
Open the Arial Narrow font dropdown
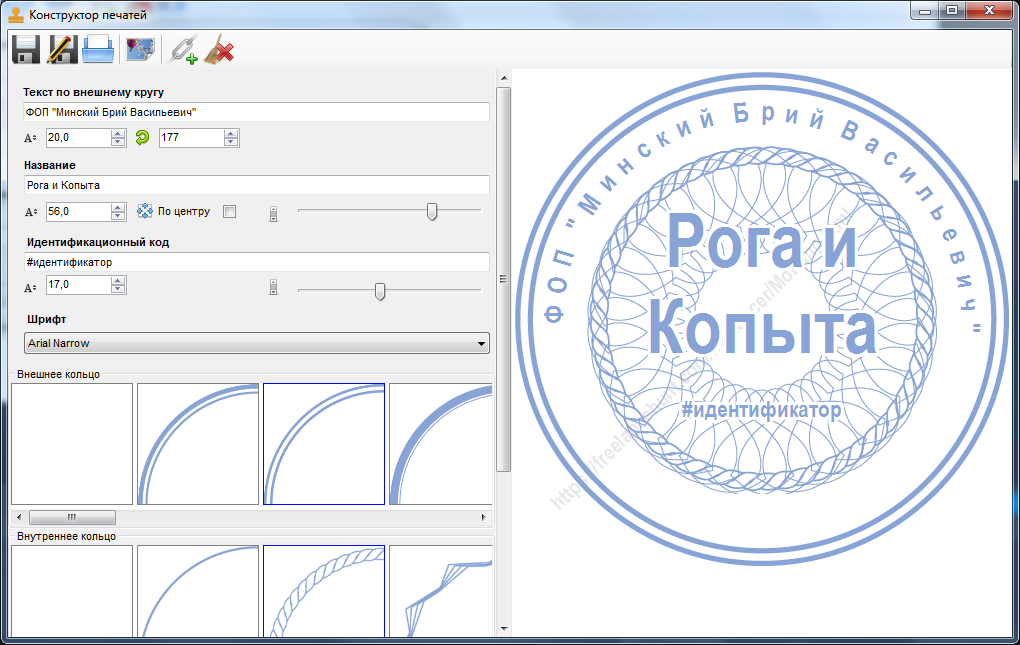tap(483, 343)
